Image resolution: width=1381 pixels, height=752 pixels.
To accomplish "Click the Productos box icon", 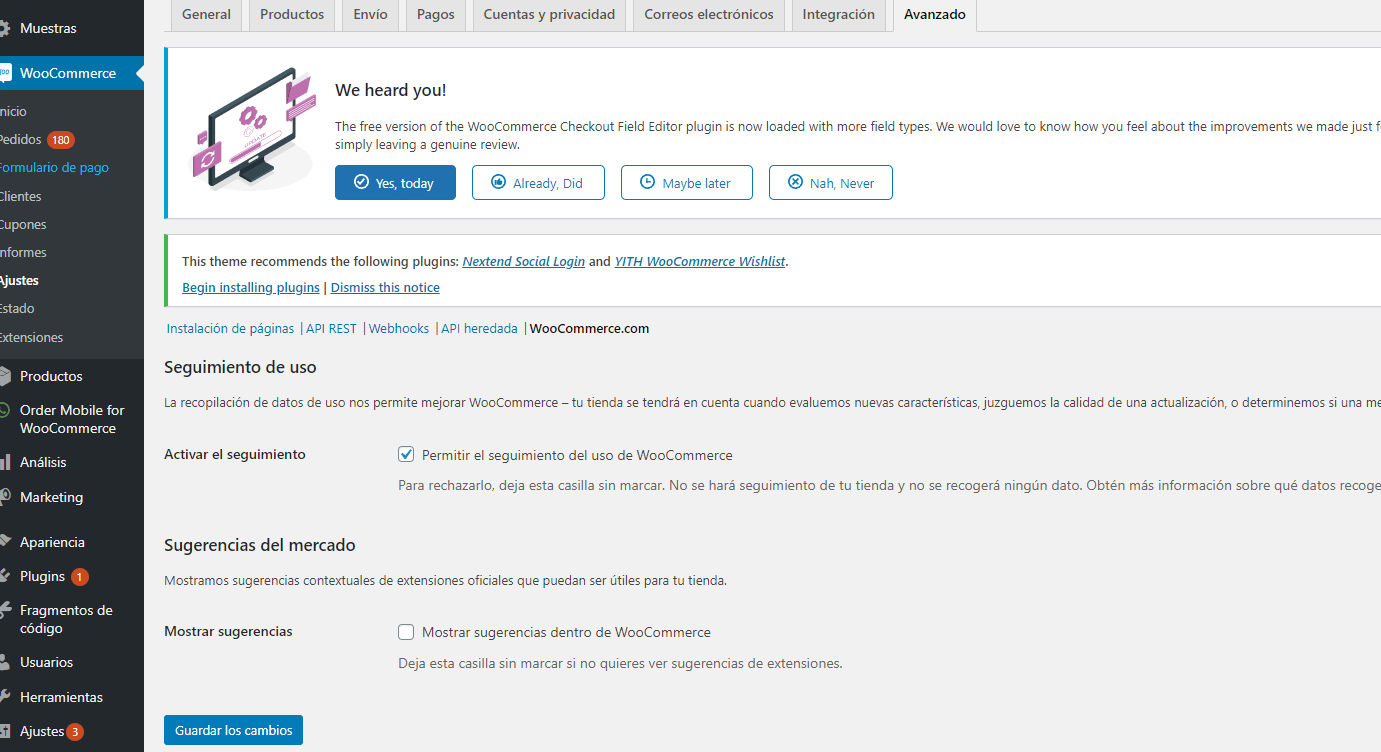I will [4, 376].
